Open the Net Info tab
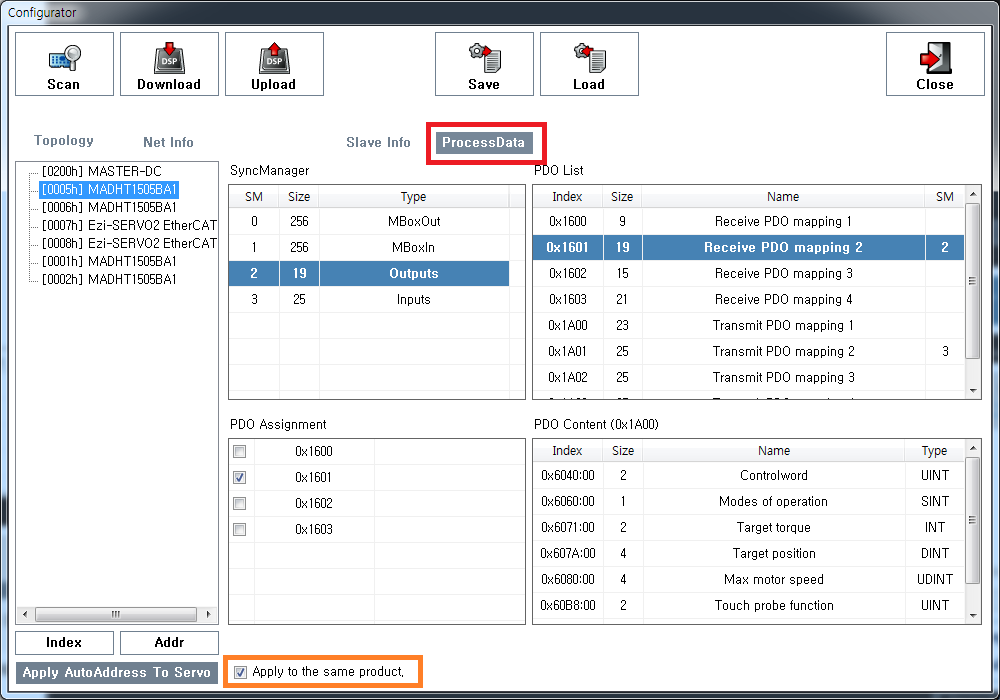 [168, 142]
